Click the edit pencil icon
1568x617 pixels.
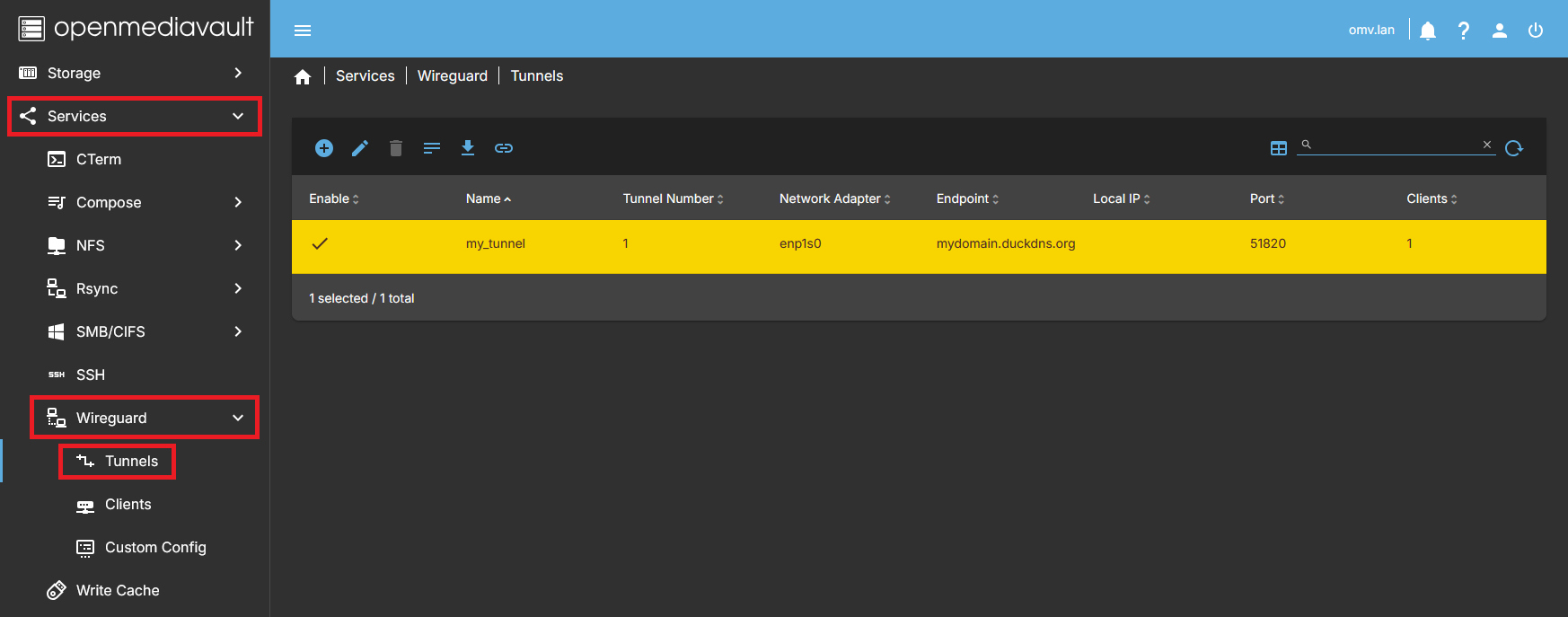pyautogui.click(x=360, y=148)
